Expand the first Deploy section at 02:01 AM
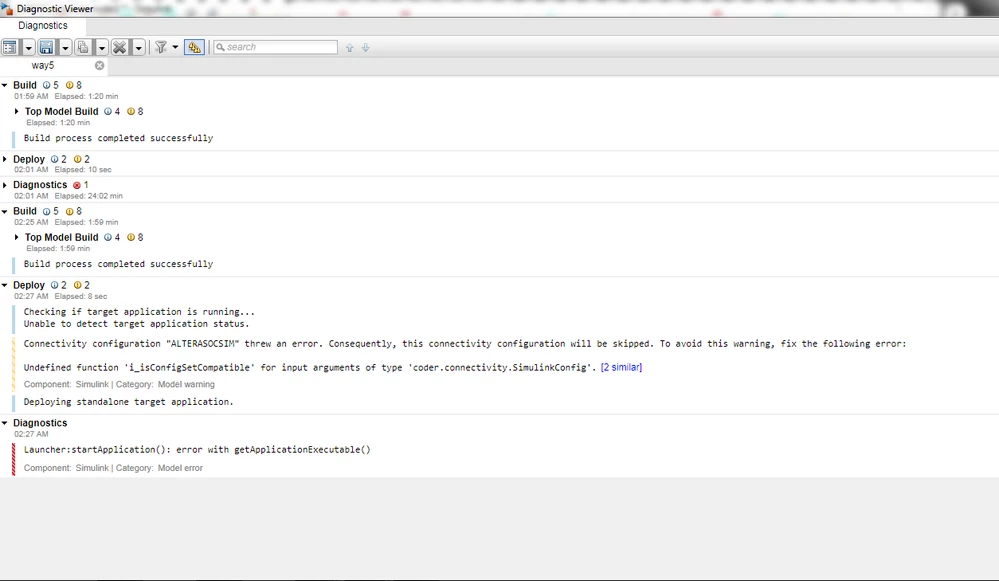This screenshot has height=581, width=999. 5,159
